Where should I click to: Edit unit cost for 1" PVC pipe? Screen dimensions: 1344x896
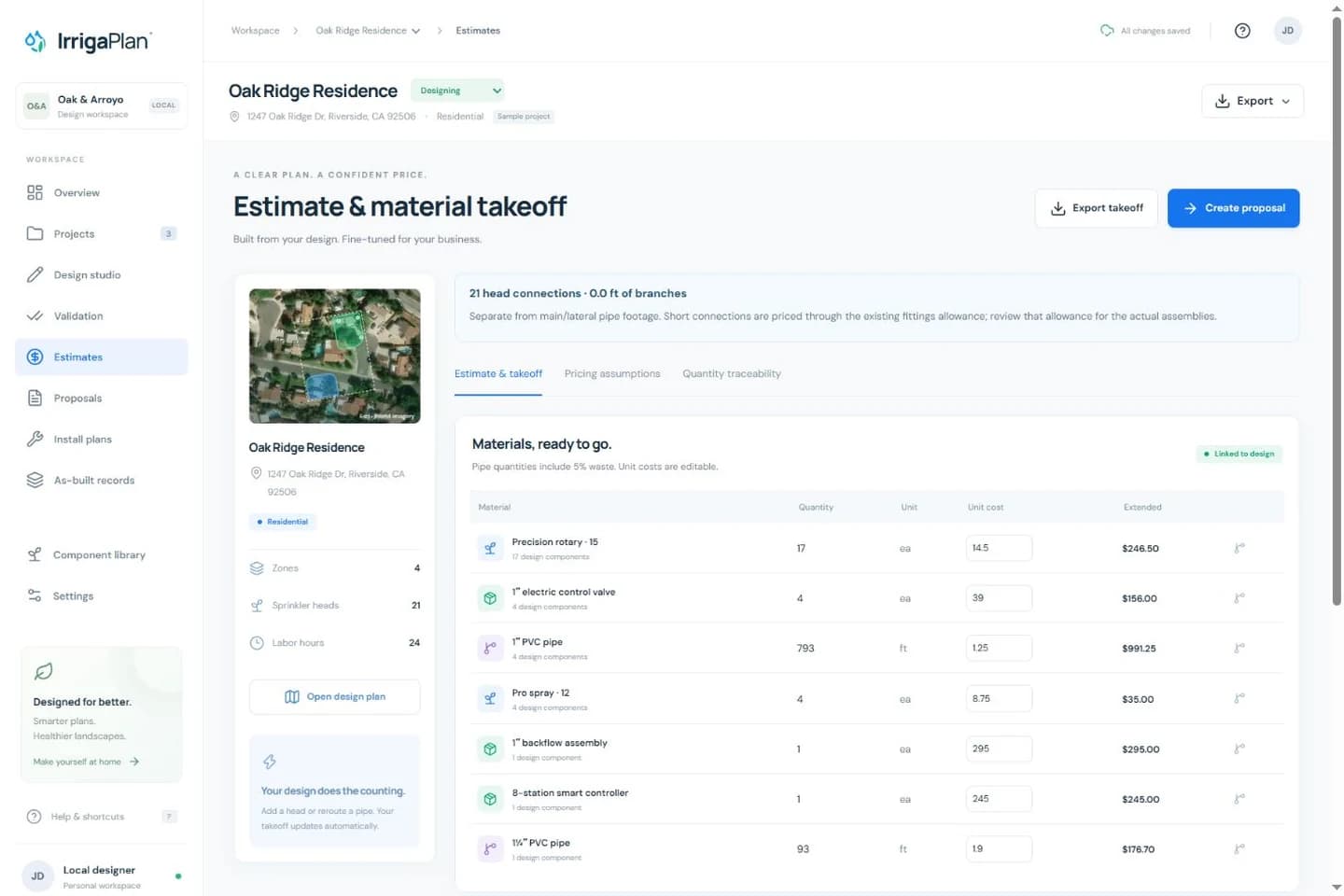999,648
